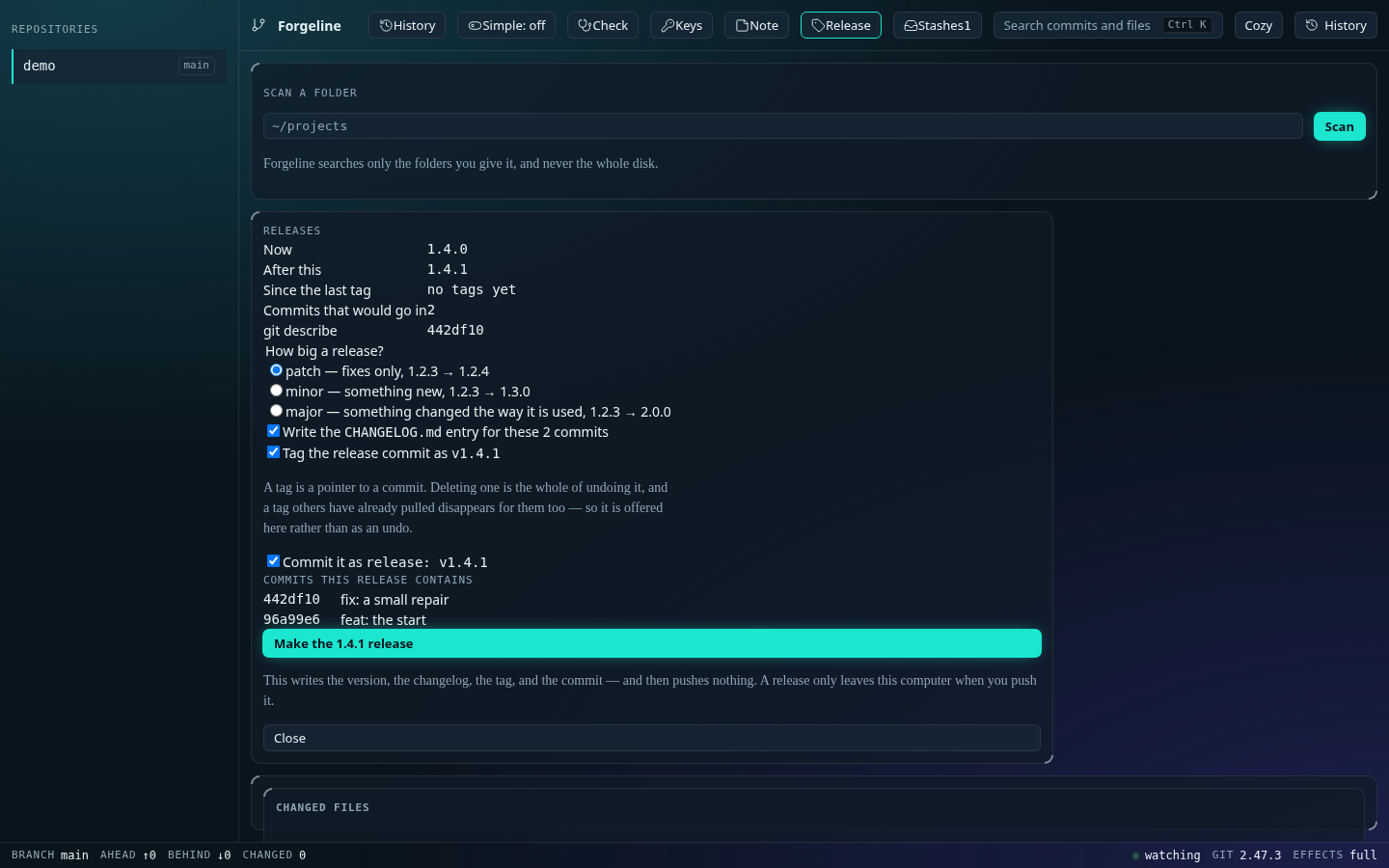The width and height of the screenshot is (1389, 868).
Task: Focus the Search commits and files box
Action: pos(1108,25)
